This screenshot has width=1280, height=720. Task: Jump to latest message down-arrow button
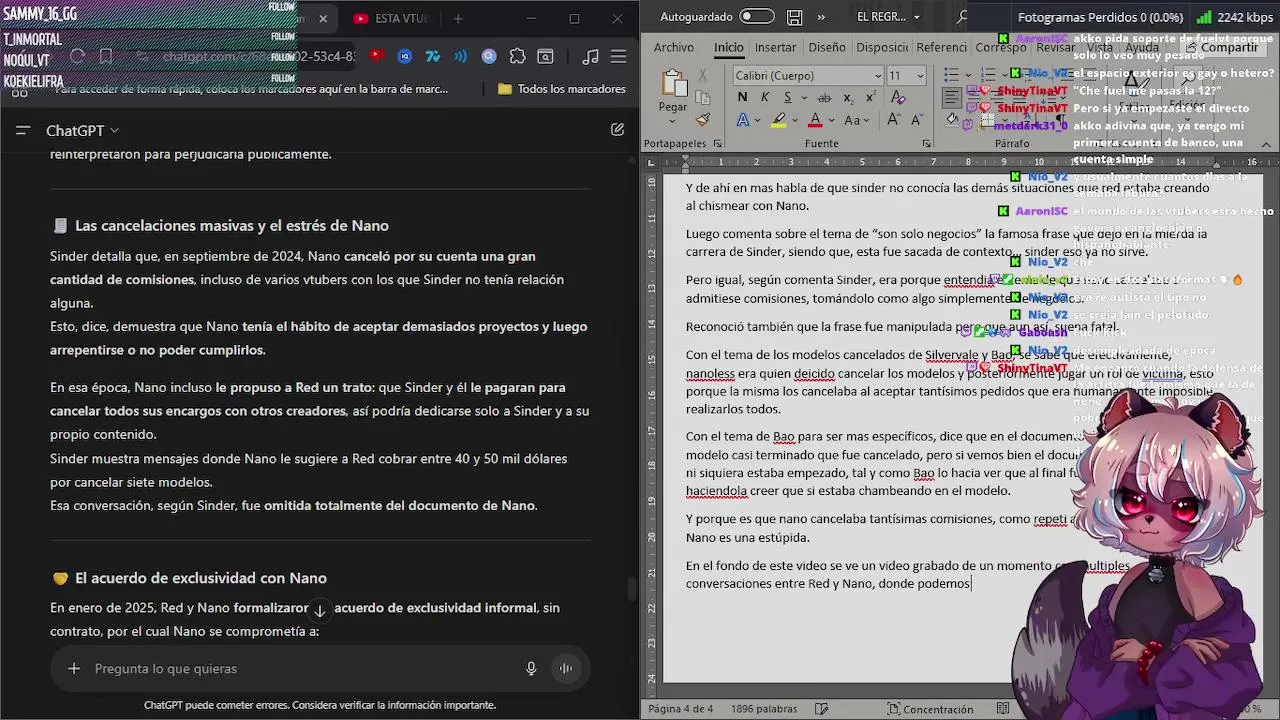click(x=319, y=610)
